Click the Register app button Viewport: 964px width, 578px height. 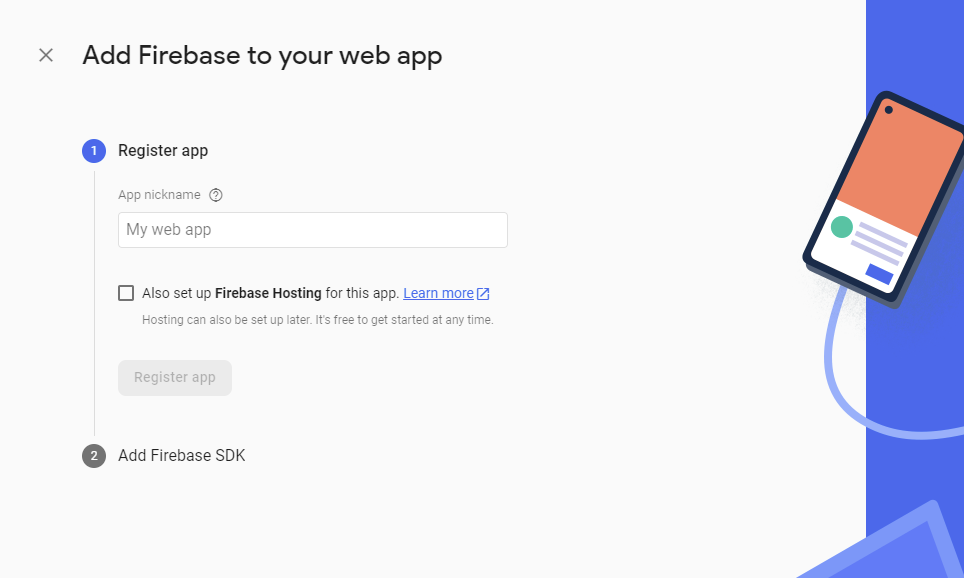coord(174,377)
